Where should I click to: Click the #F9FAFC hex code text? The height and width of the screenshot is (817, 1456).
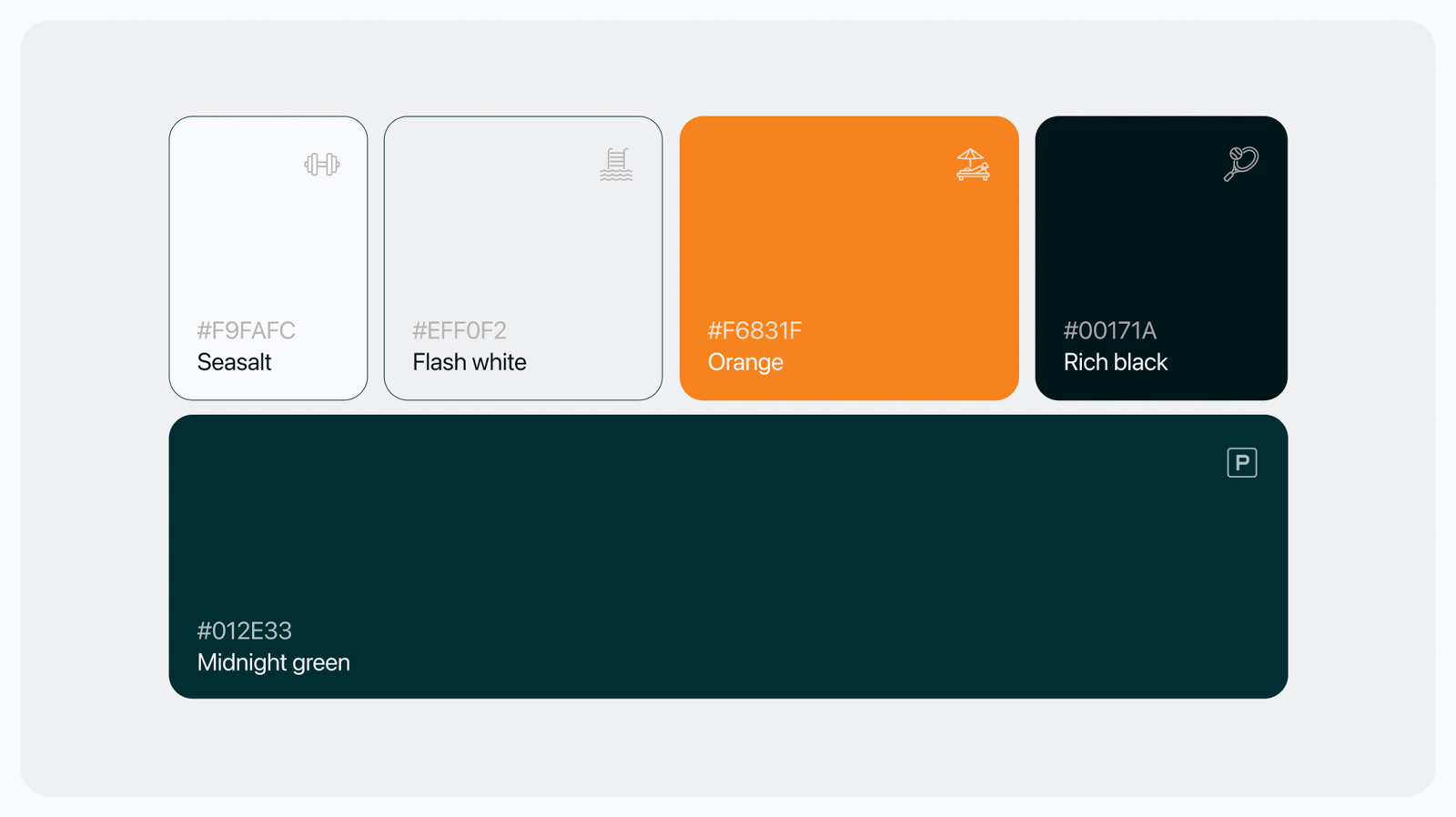pyautogui.click(x=246, y=330)
